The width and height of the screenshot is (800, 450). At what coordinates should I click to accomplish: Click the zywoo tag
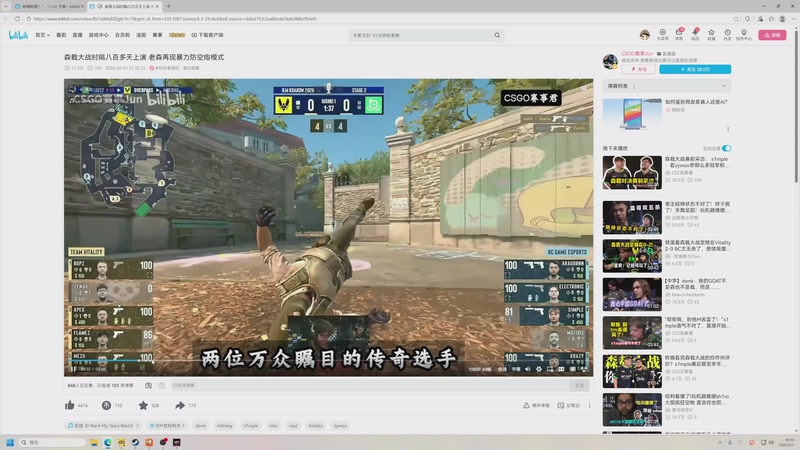tap(340, 426)
